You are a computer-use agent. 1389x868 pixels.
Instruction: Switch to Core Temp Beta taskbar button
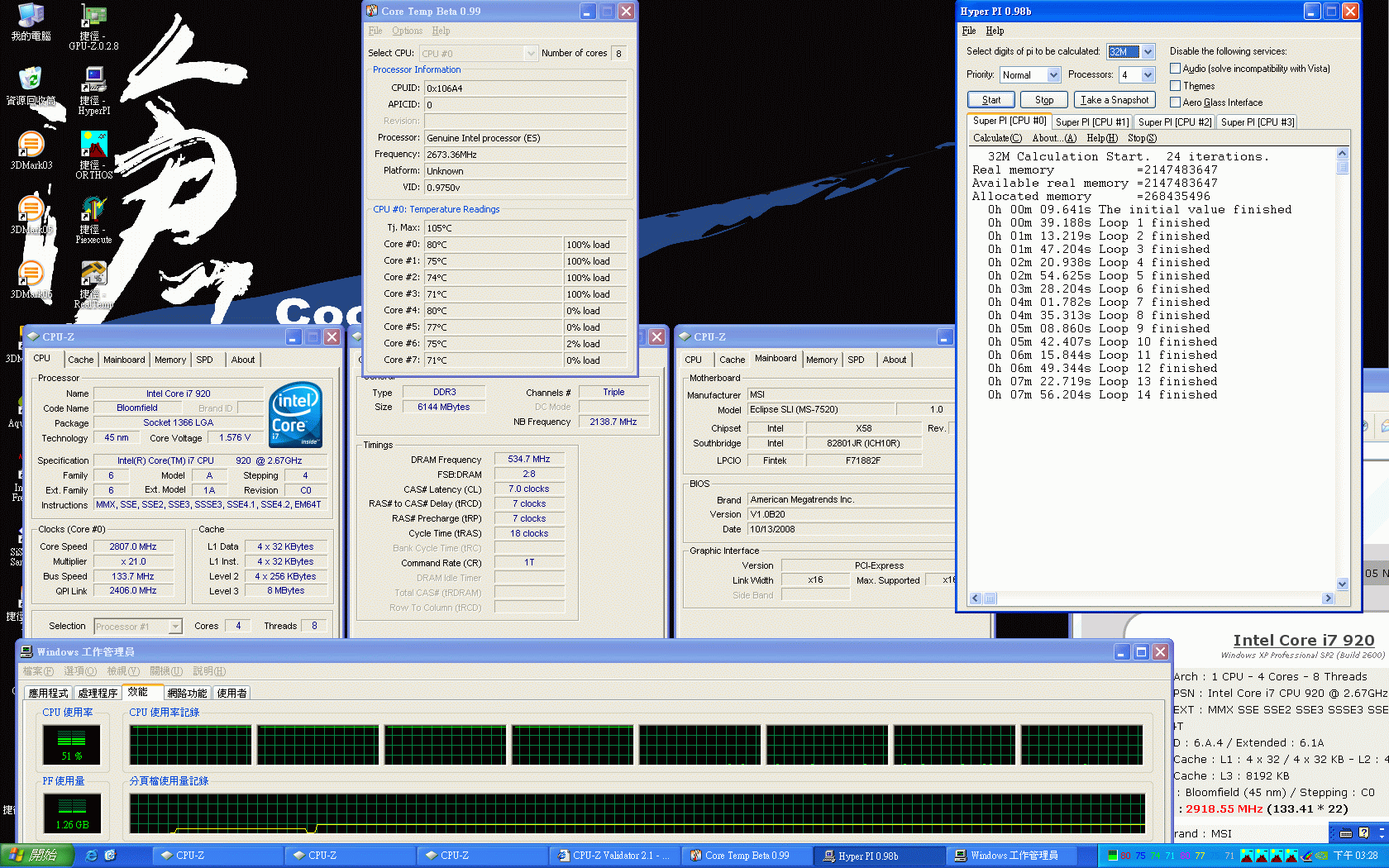(747, 856)
